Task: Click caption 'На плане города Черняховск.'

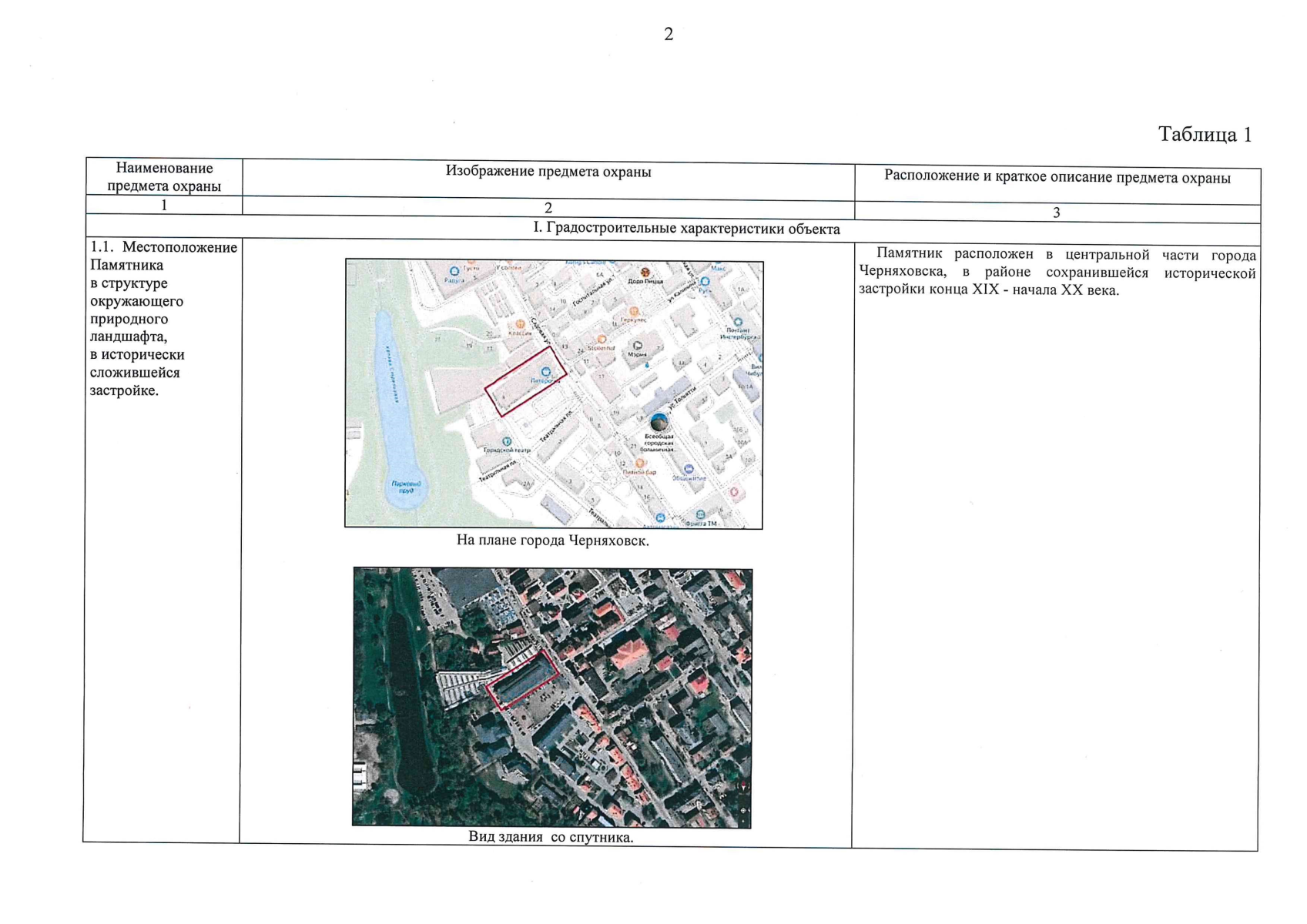Action: (x=552, y=541)
